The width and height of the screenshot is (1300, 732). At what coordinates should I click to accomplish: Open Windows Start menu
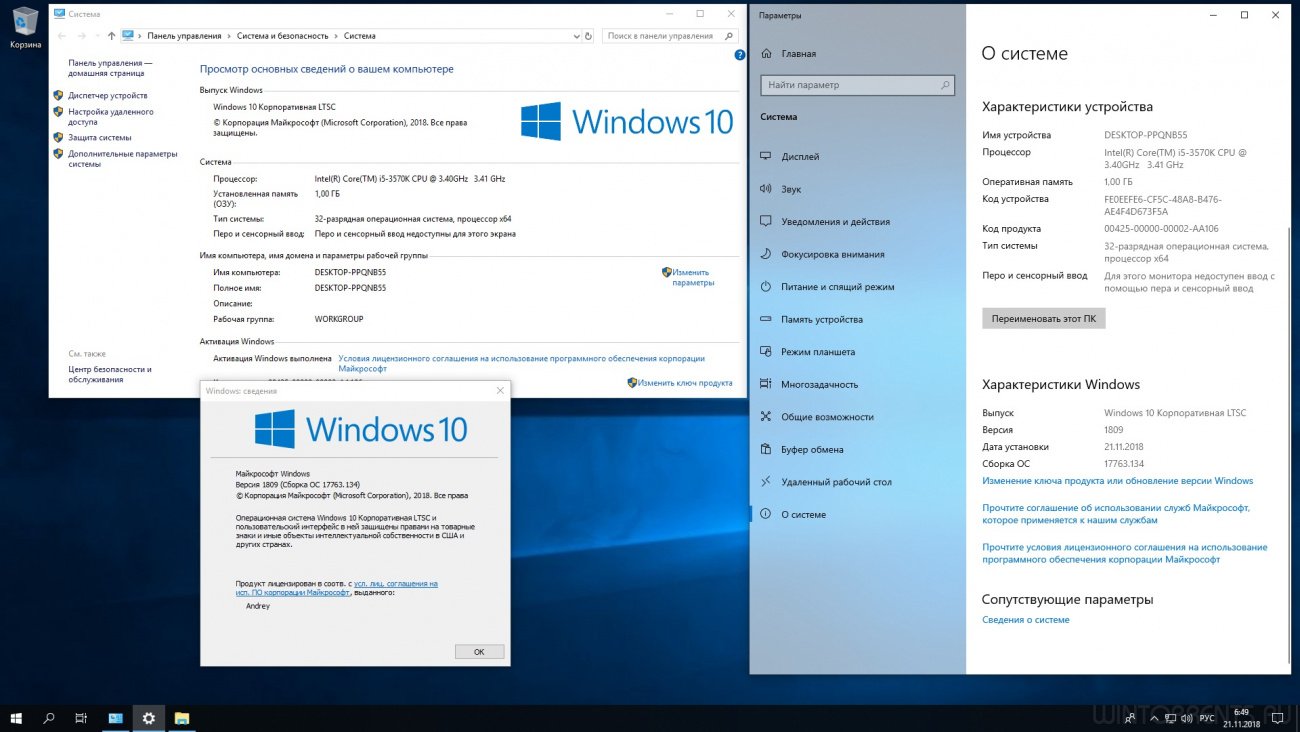pos(16,718)
